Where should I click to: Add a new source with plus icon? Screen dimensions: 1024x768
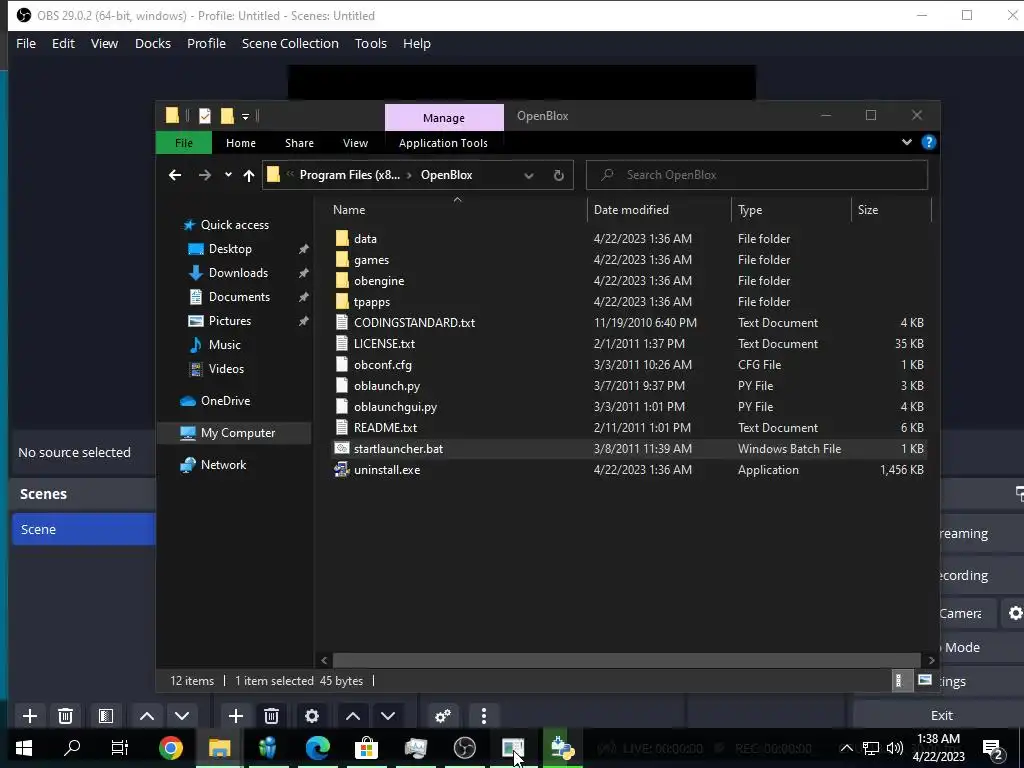(x=236, y=716)
